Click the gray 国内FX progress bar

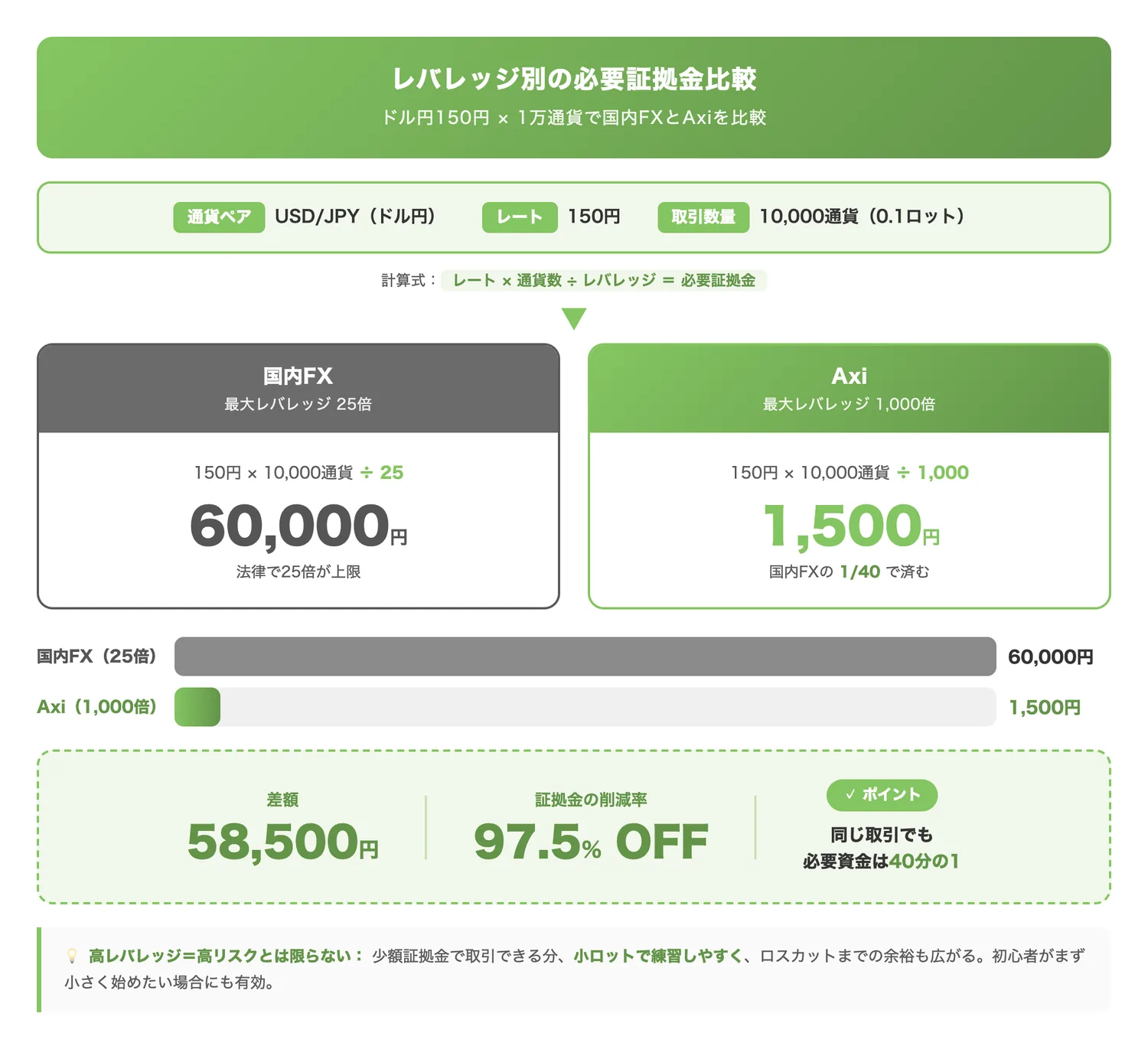point(585,656)
